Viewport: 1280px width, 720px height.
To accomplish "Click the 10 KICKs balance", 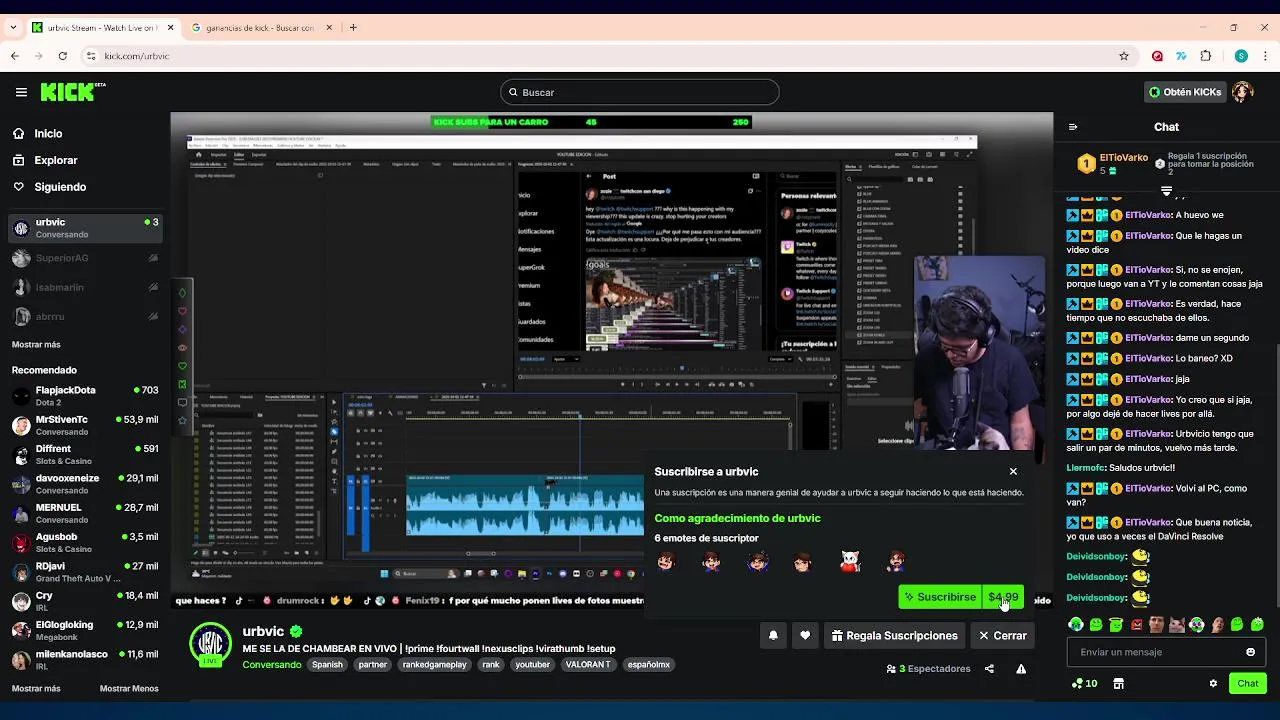I will 1084,684.
